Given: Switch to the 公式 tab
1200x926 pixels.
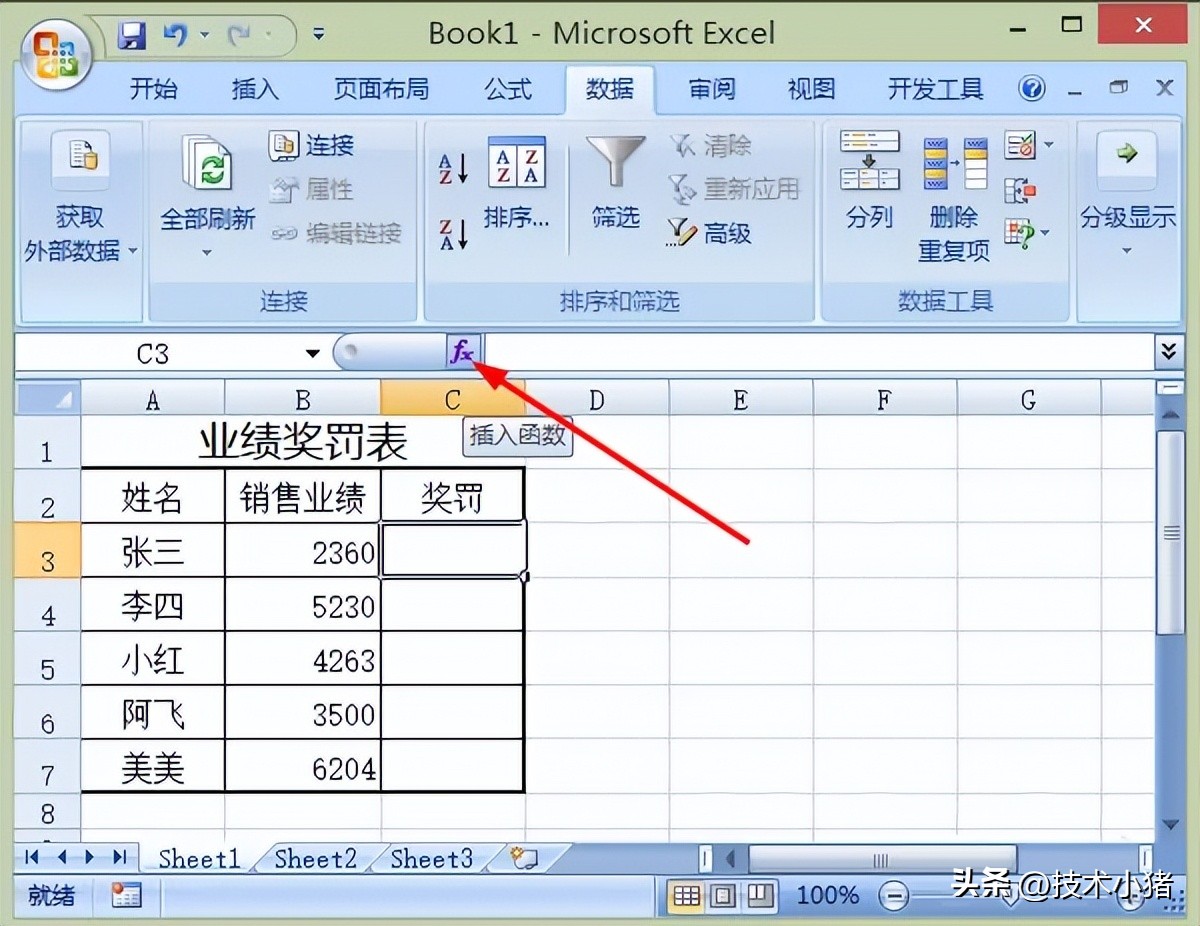Looking at the screenshot, I should 508,89.
